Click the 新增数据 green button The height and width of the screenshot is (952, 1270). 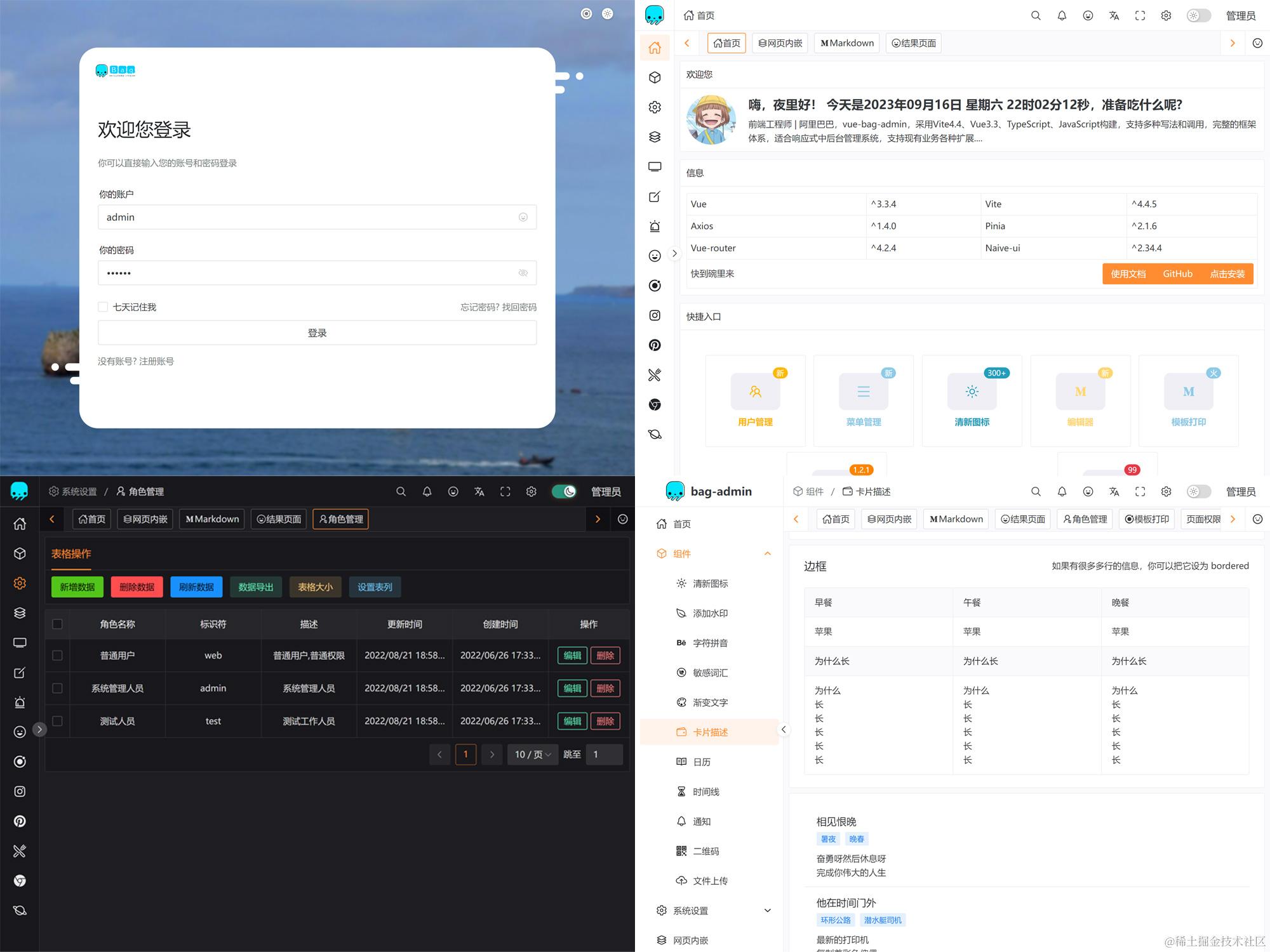[77, 587]
